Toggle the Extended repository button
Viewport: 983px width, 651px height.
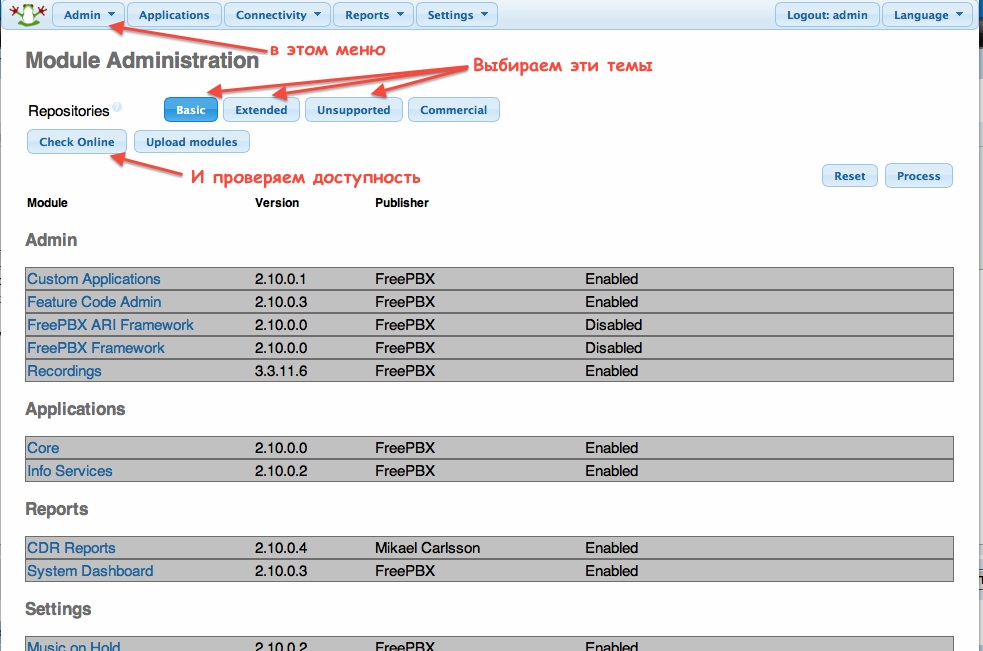pyautogui.click(x=261, y=110)
